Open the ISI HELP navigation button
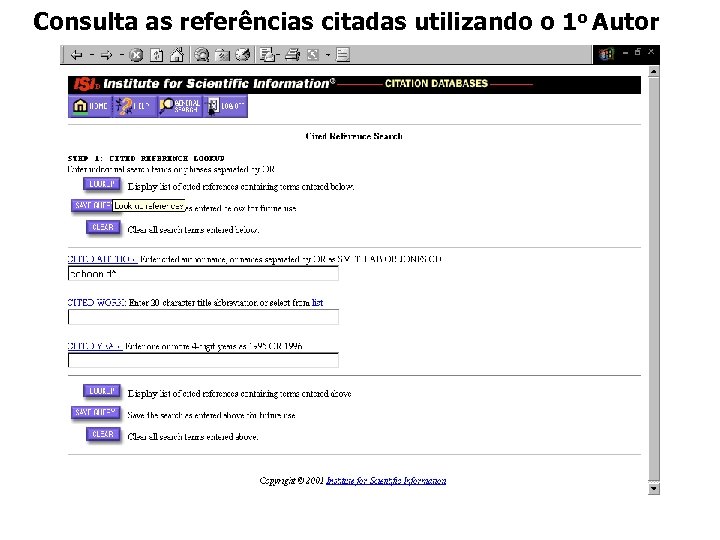 pyautogui.click(x=134, y=106)
